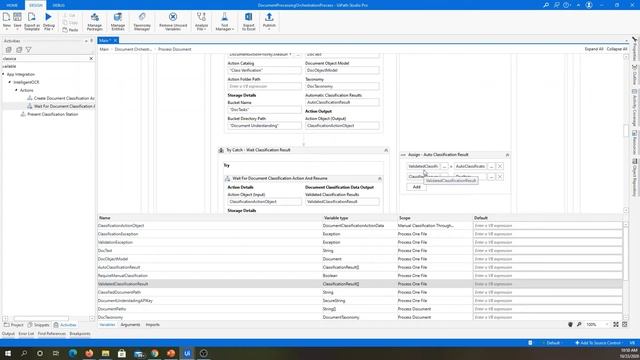Click Action Folder Path input field

click(x=264, y=87)
